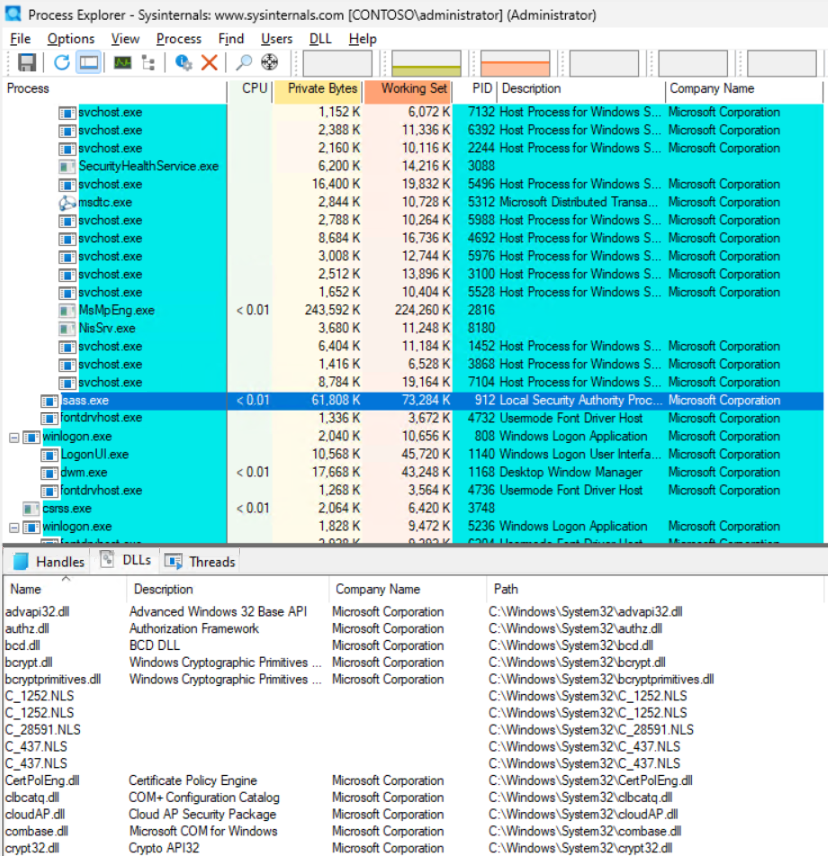Click the orange physical memory mini graph
828x856 pixels.
click(x=515, y=63)
